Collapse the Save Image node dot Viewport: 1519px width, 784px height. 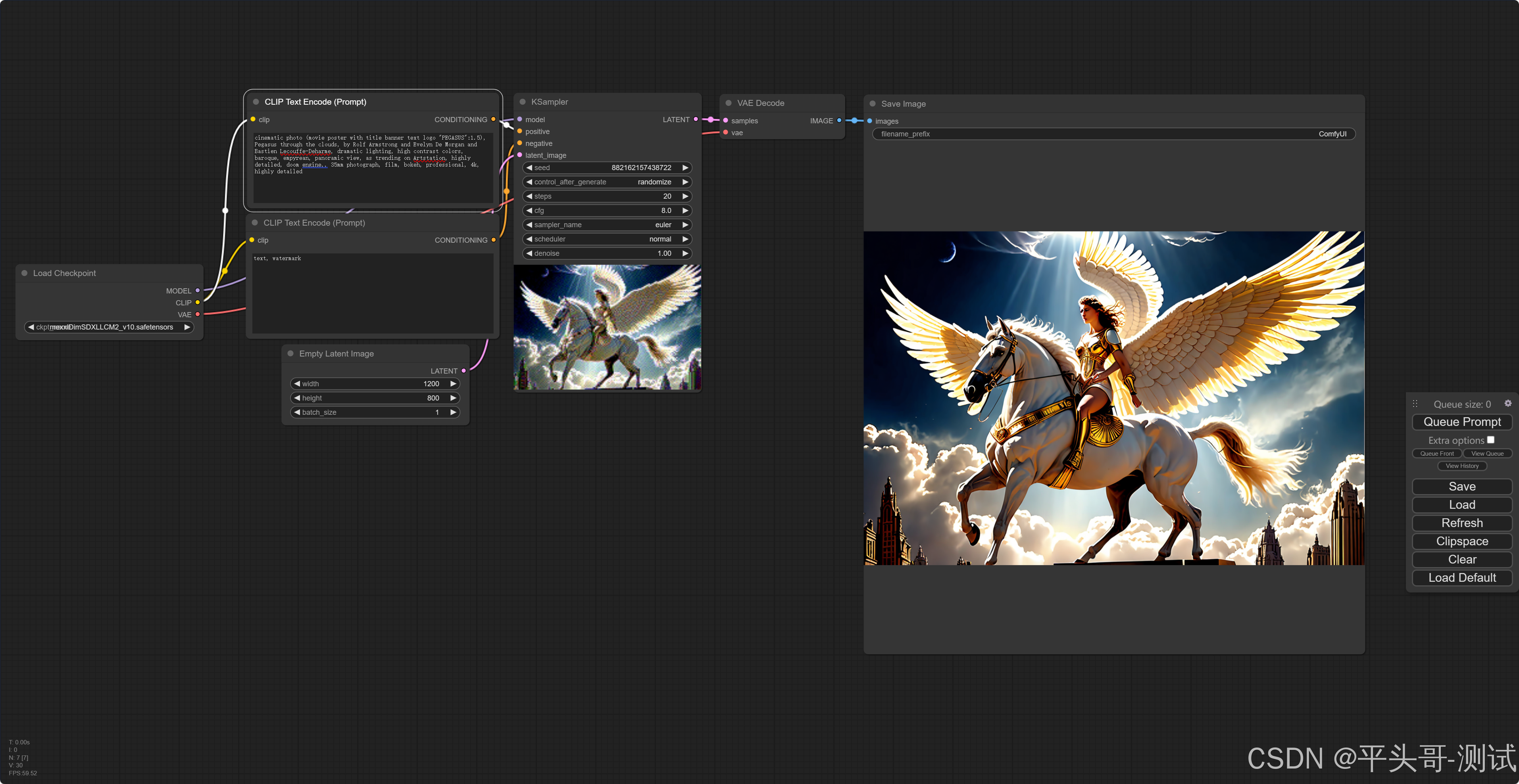pyautogui.click(x=873, y=104)
